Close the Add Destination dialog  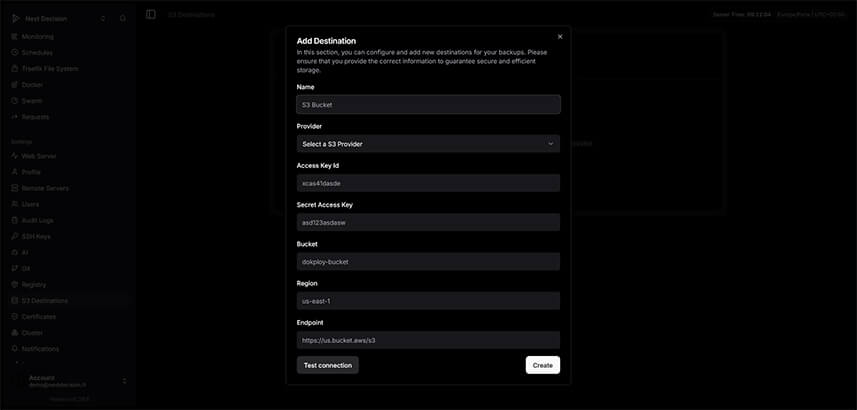click(560, 37)
